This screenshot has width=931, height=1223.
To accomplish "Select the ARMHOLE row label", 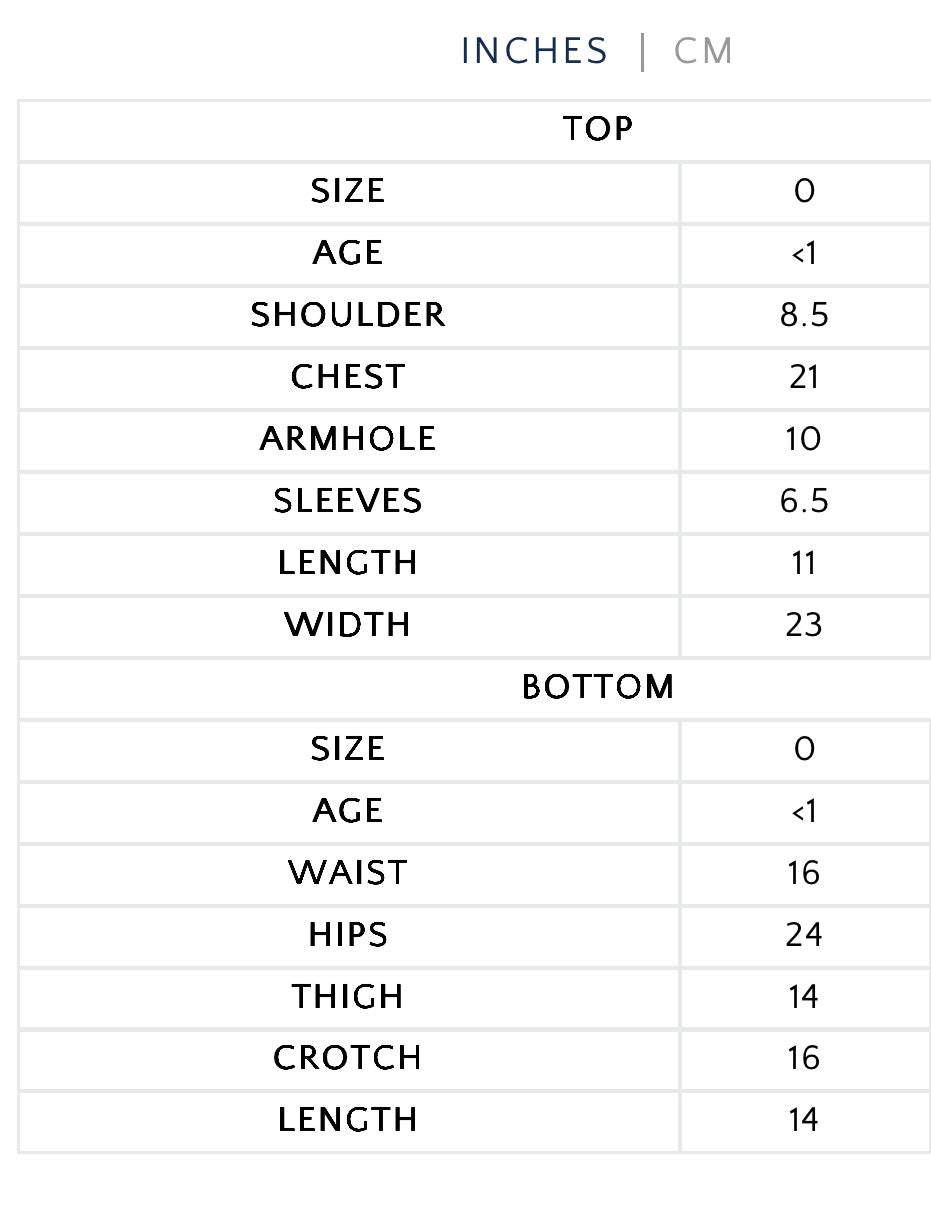I will pyautogui.click(x=348, y=439).
